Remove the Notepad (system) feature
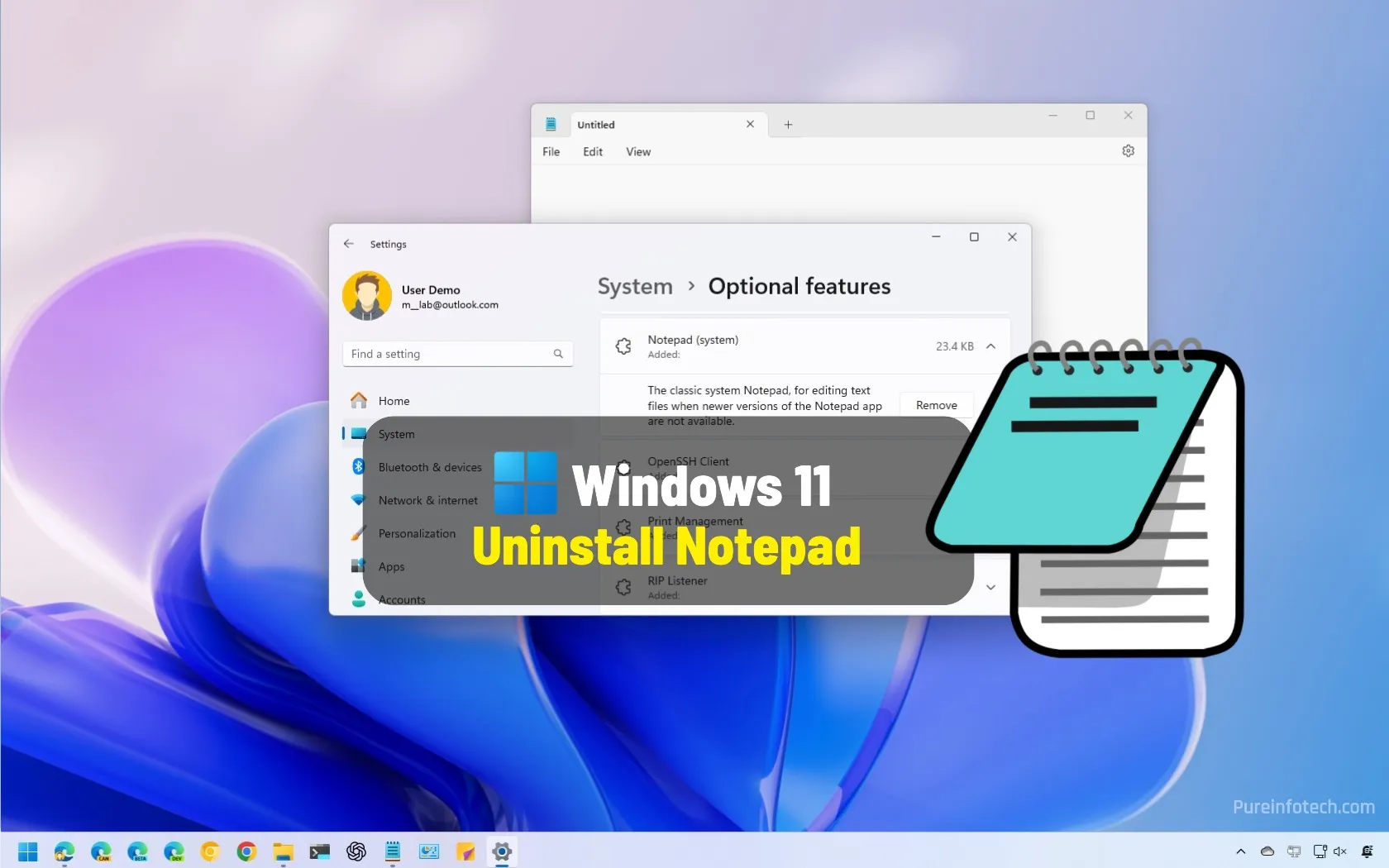Image resolution: width=1389 pixels, height=868 pixels. [936, 405]
